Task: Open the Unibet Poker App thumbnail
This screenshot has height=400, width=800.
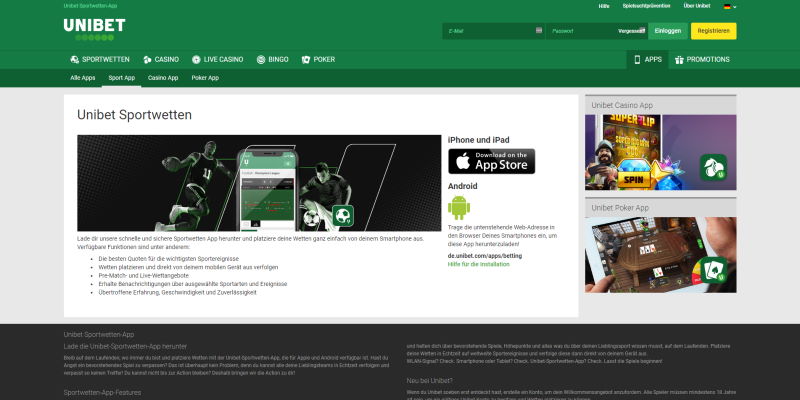Action: (660, 255)
